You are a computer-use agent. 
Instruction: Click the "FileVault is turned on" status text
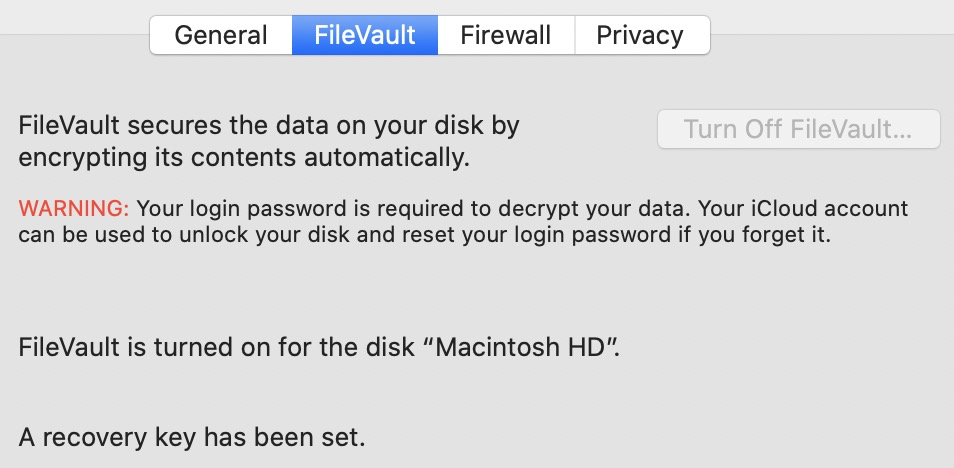click(x=200, y=348)
